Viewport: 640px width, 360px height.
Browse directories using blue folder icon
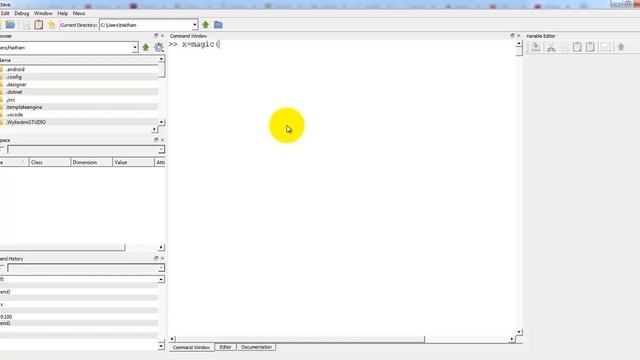click(x=218, y=25)
